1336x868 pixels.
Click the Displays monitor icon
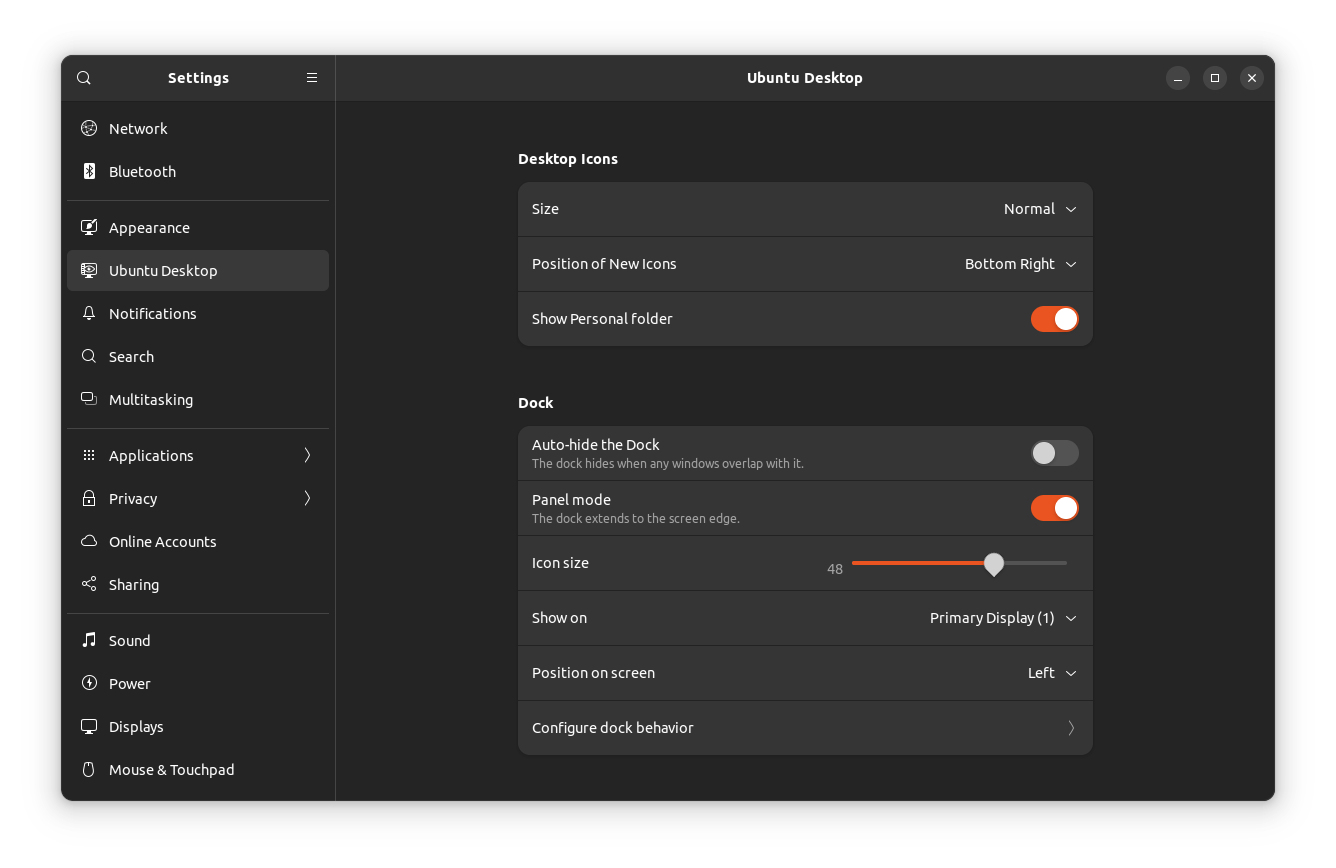(x=88, y=726)
